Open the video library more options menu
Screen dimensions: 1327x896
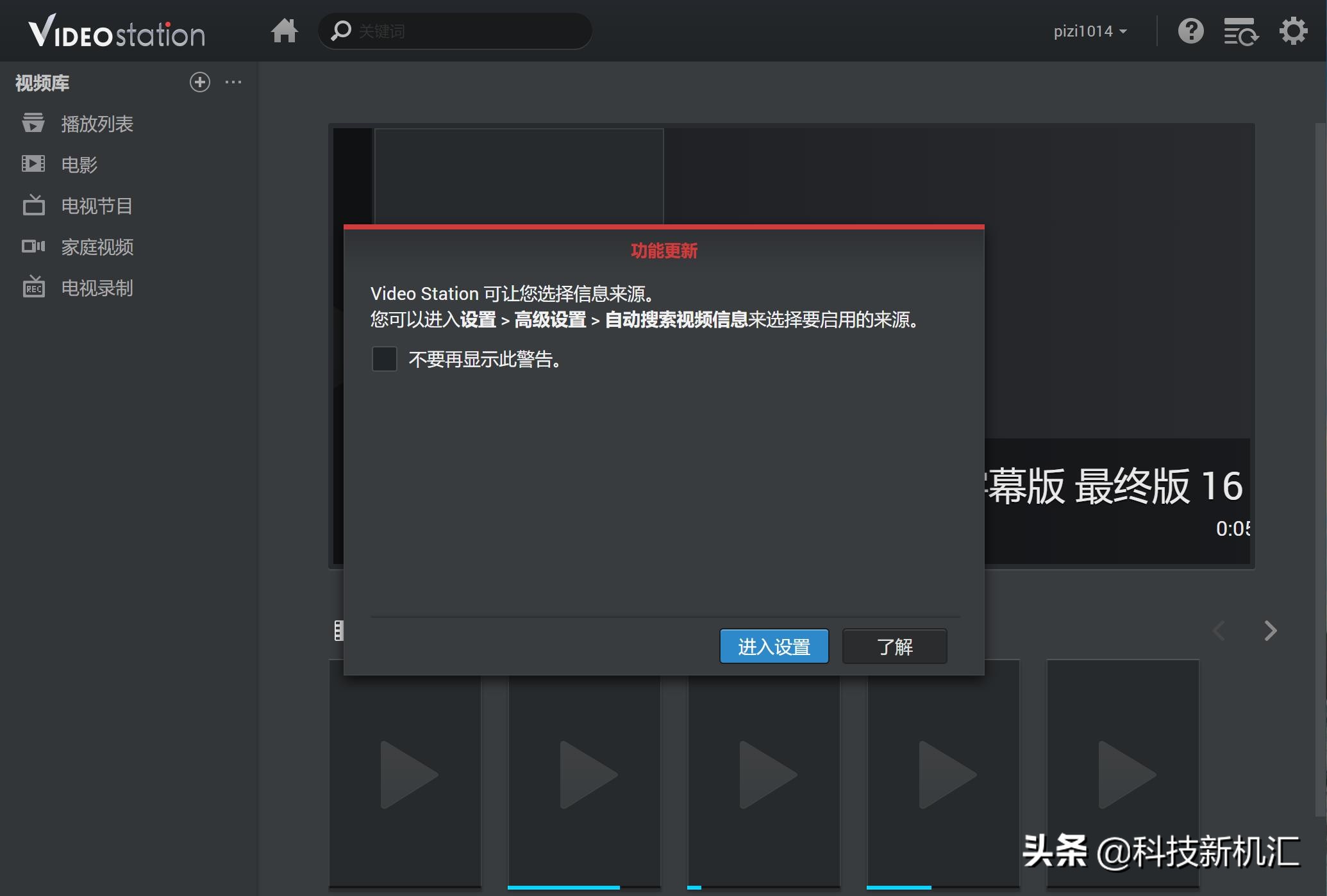pos(233,82)
